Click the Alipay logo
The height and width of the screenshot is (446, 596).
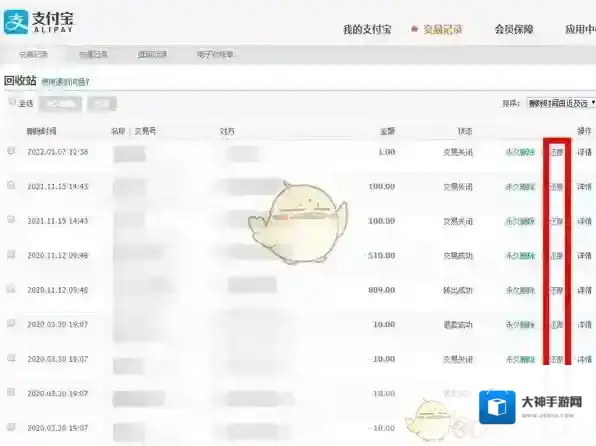39,21
